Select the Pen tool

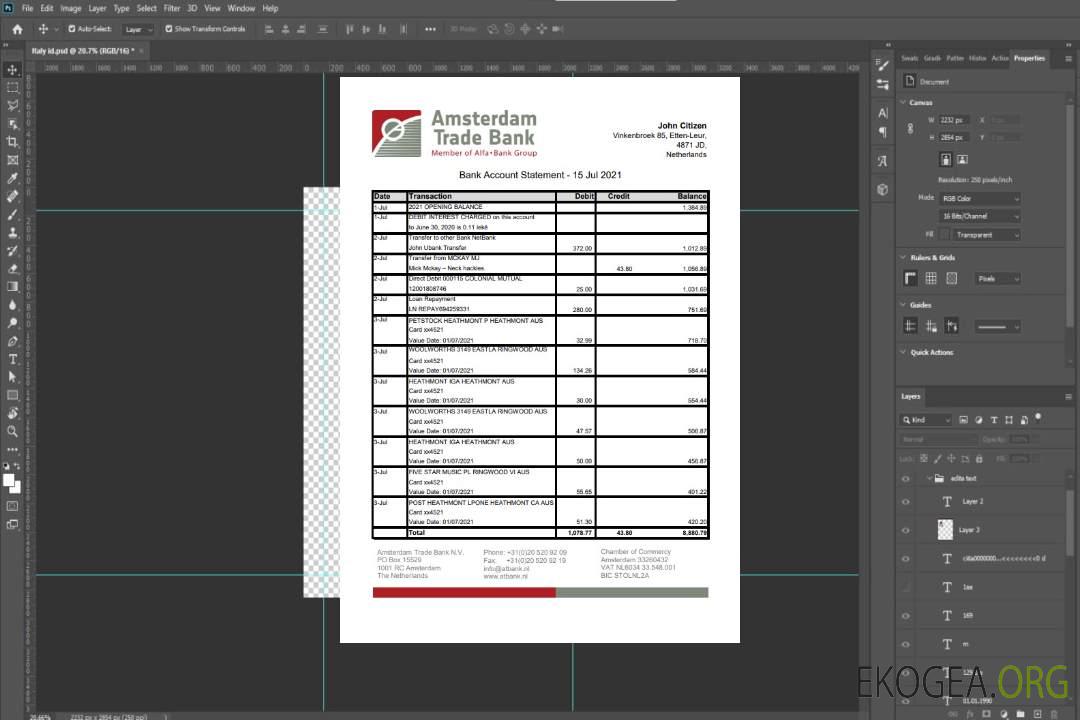pos(12,341)
